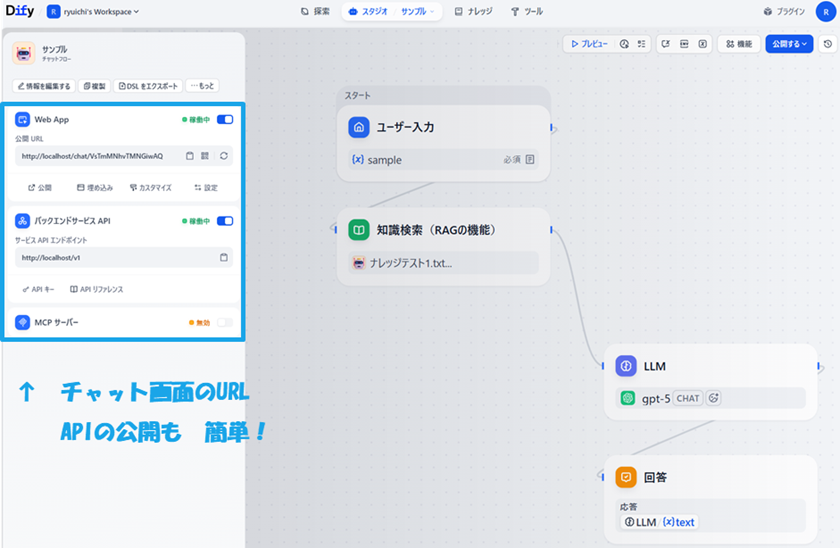Open the checklist icon in toolbar
Screen dimensions: 840x548
(x=642, y=44)
